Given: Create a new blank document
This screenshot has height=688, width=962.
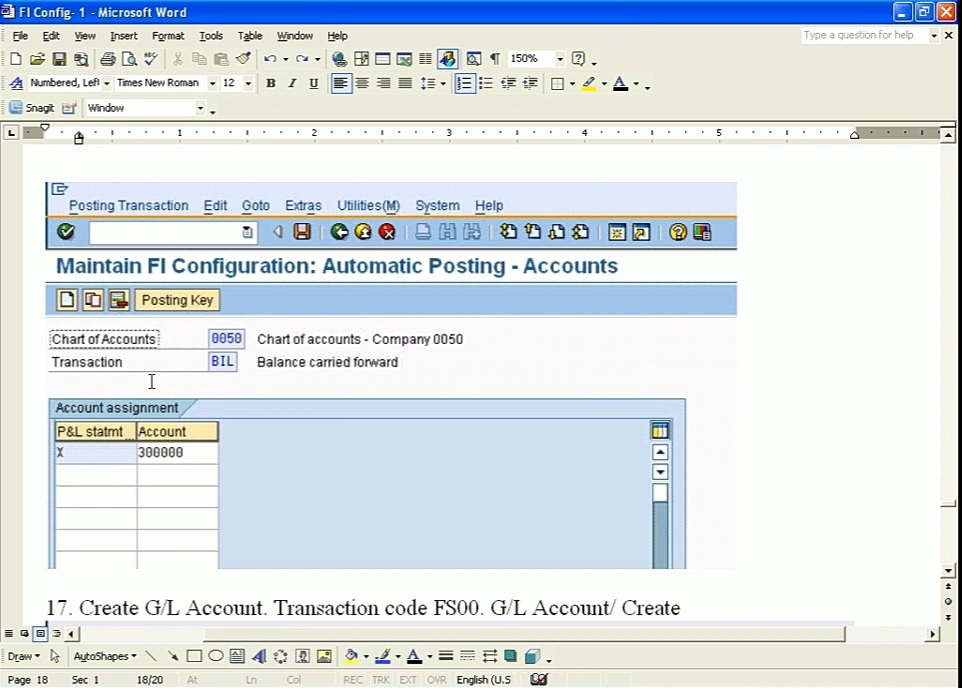Looking at the screenshot, I should click(15, 59).
